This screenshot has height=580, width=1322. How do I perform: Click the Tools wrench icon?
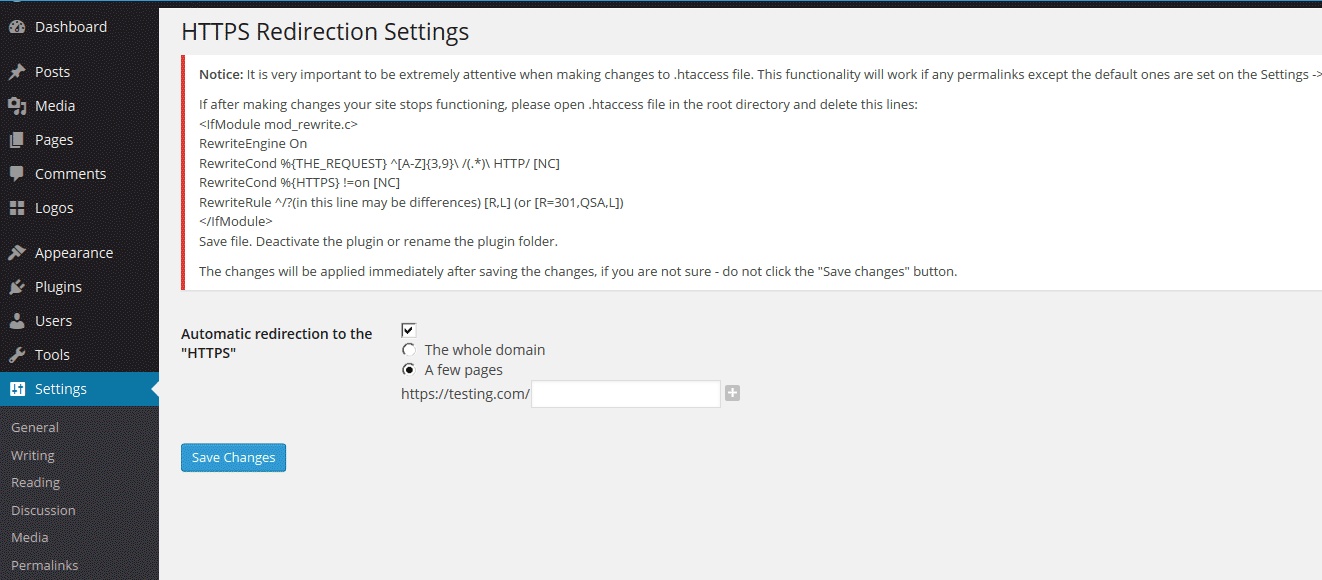[17, 355]
